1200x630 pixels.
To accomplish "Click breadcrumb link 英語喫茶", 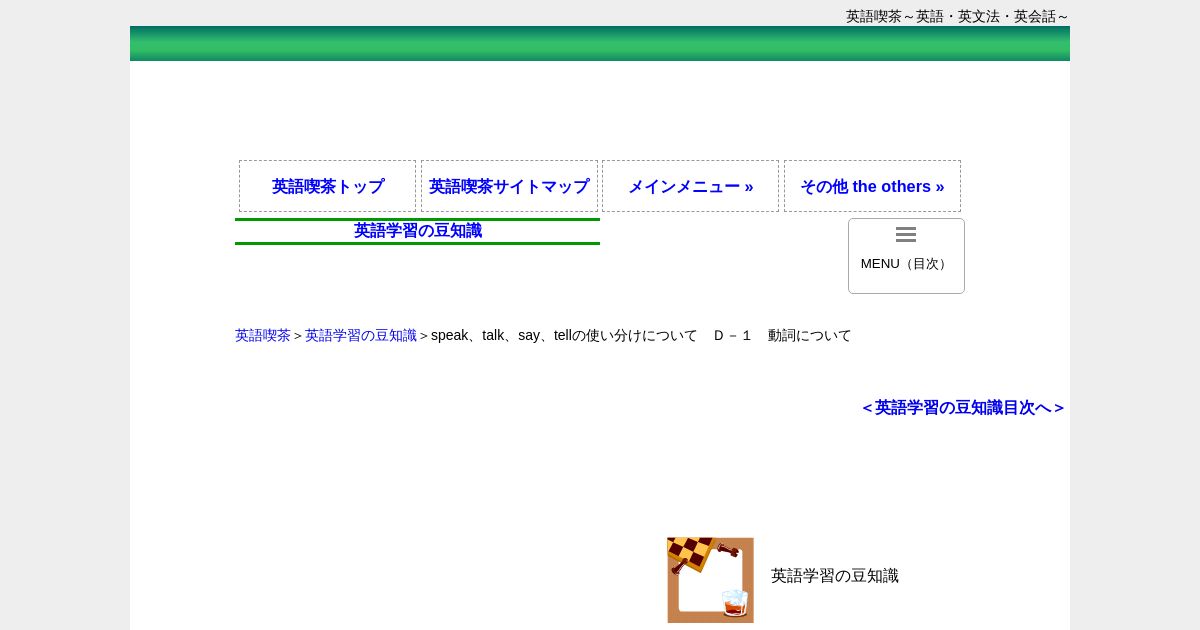I will (x=263, y=336).
